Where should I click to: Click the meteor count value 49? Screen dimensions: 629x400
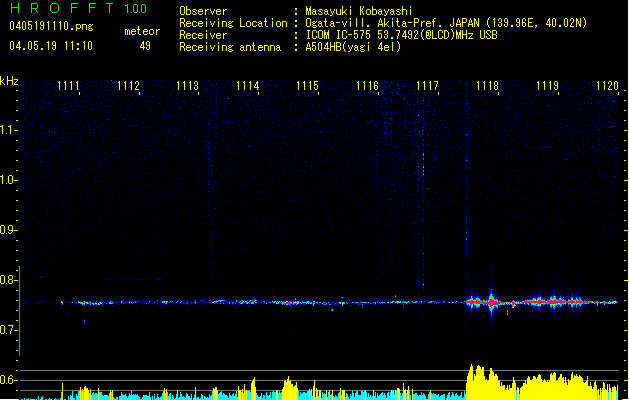point(145,46)
